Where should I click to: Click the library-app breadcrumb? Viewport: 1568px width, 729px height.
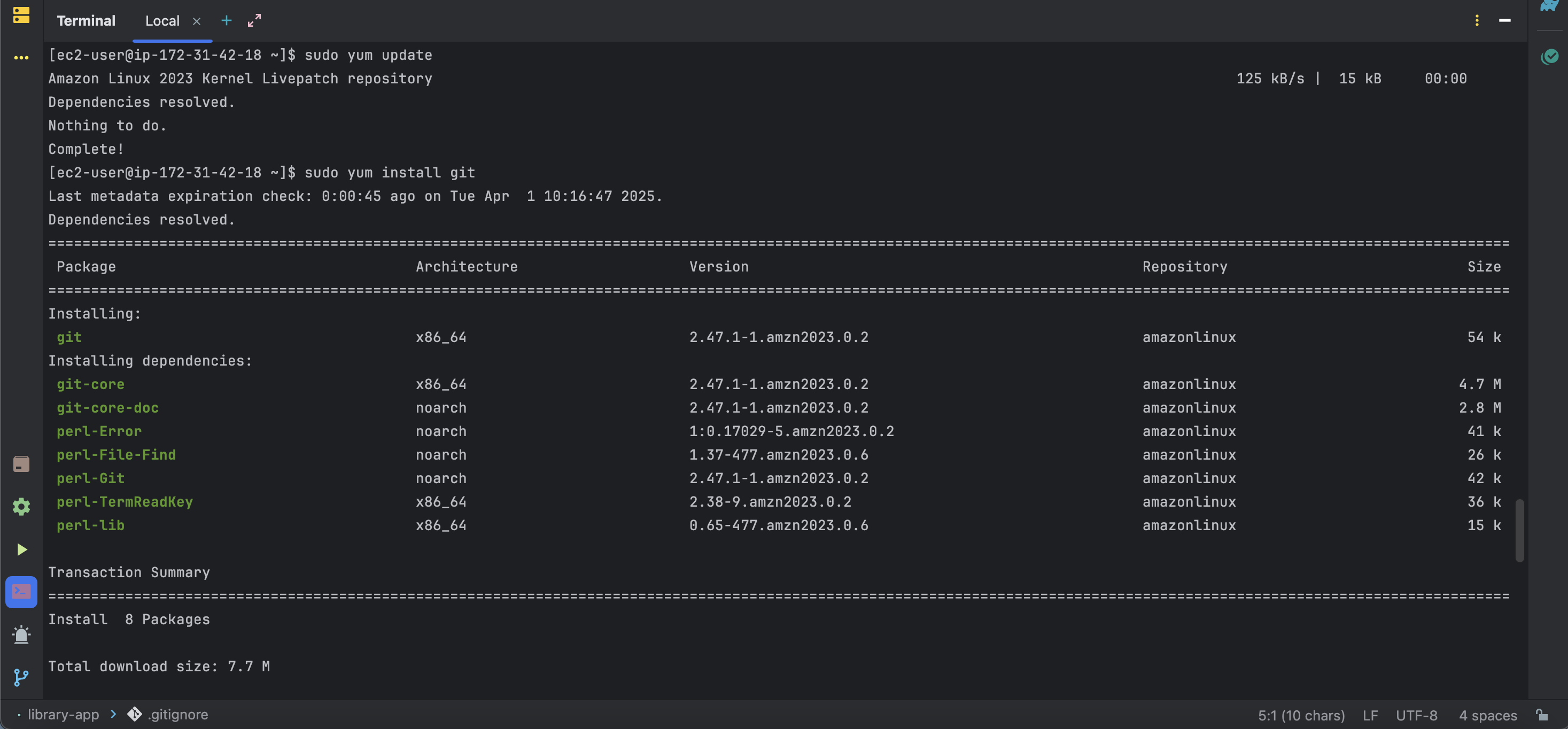[63, 715]
